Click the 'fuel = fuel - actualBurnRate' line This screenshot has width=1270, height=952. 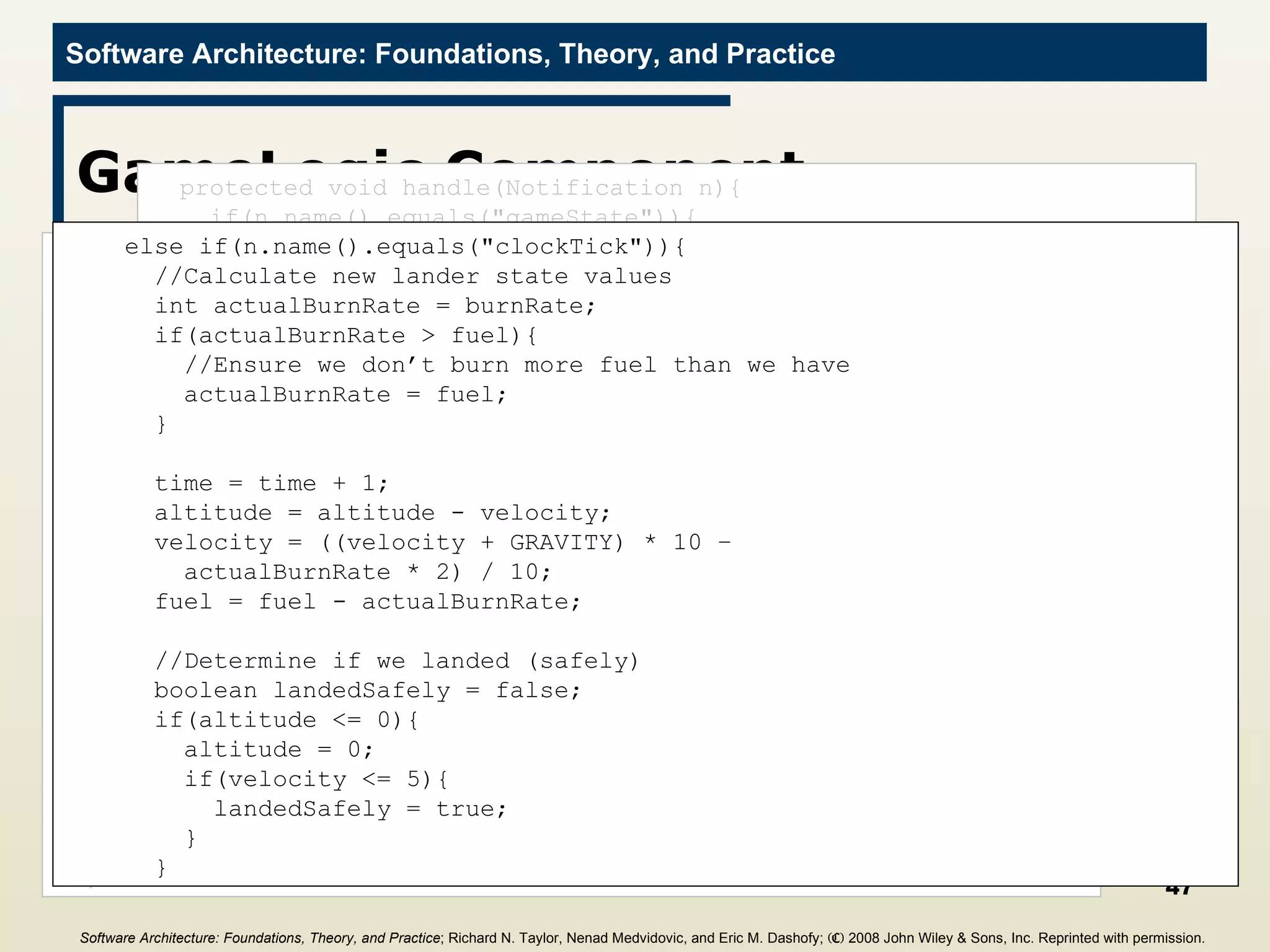tap(367, 602)
